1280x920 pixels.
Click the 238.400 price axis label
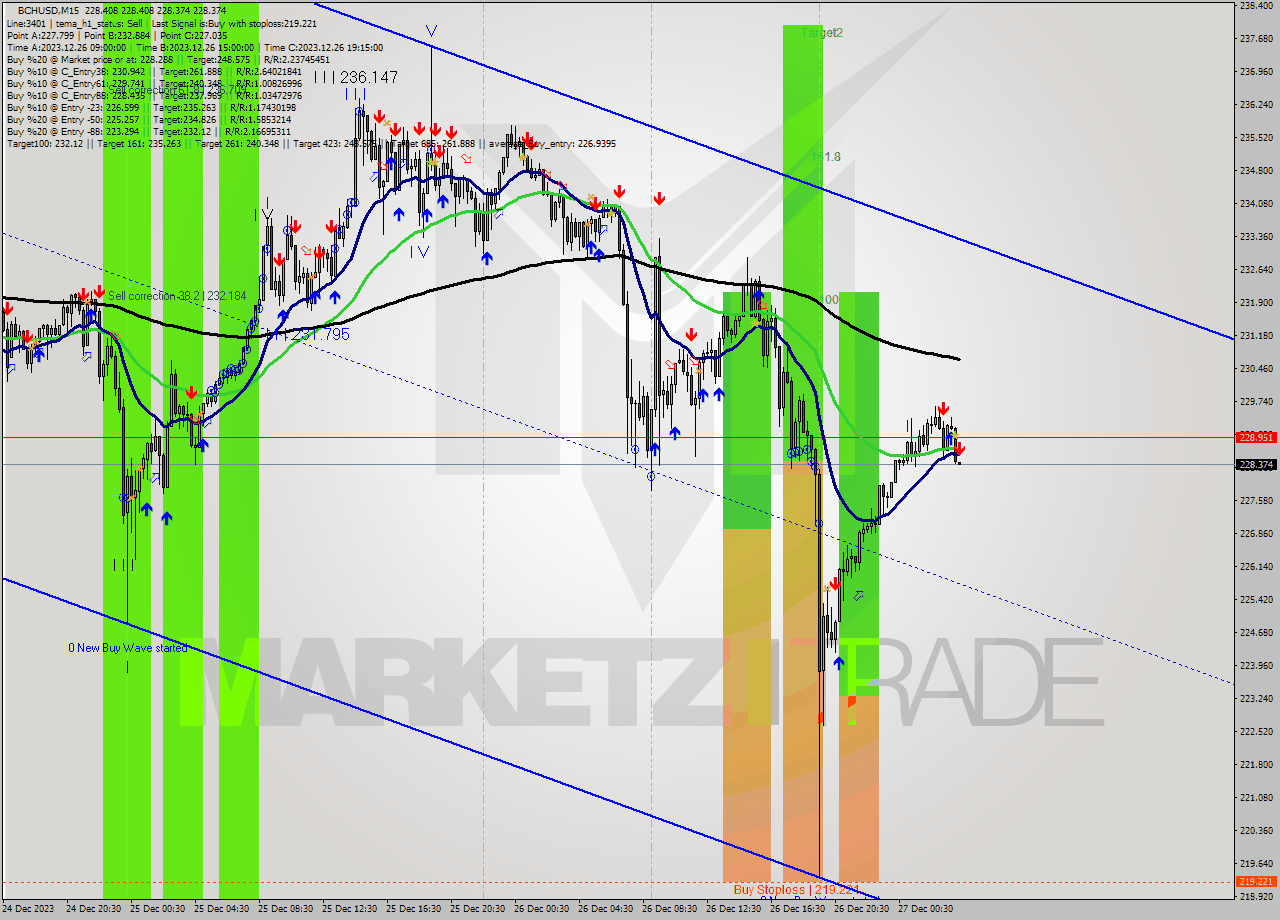coord(1255,5)
